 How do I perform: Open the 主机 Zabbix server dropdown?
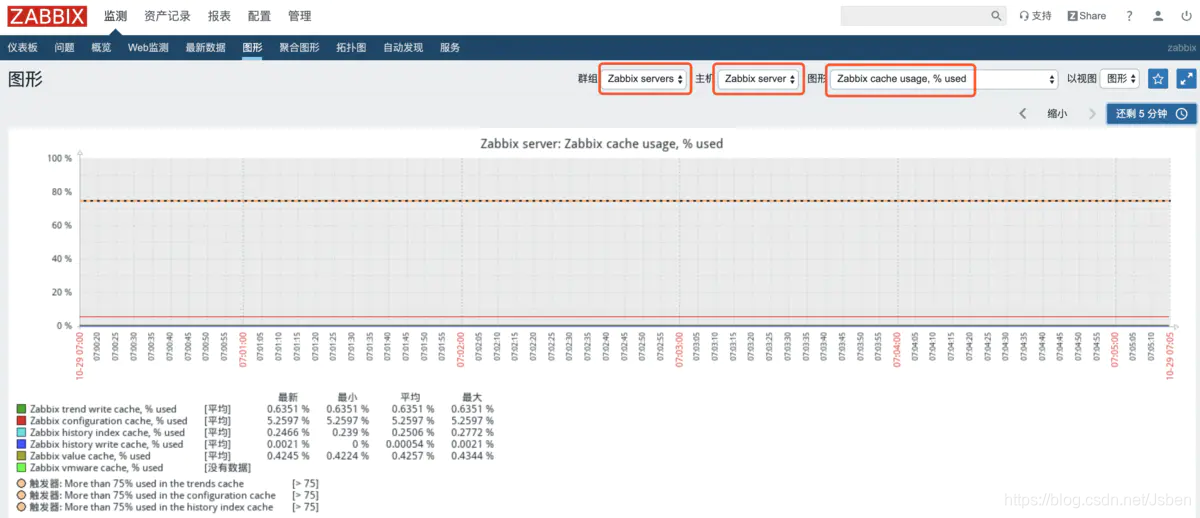tap(760, 79)
